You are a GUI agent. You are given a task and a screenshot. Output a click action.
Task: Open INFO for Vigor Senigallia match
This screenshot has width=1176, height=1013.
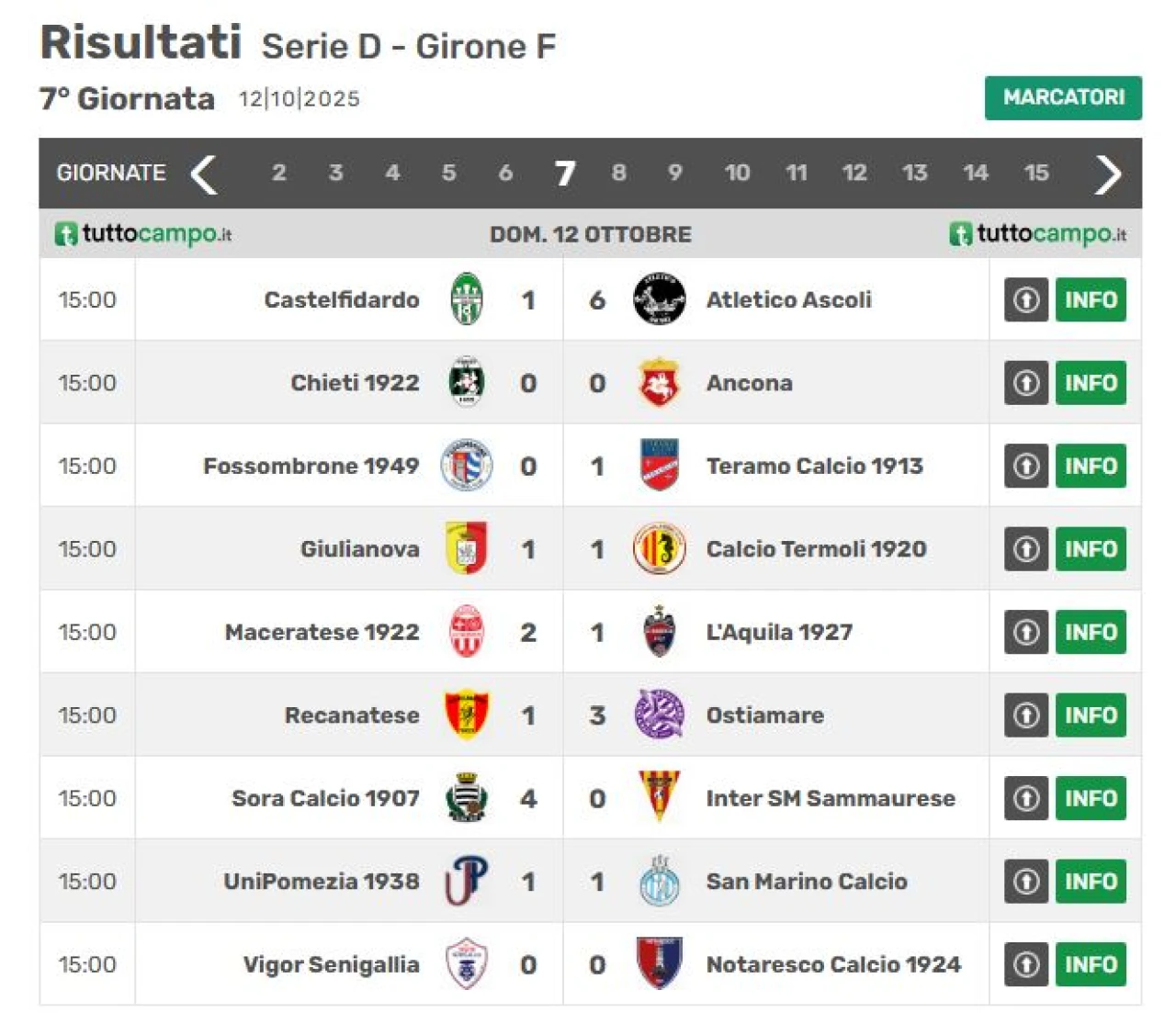click(x=1091, y=964)
